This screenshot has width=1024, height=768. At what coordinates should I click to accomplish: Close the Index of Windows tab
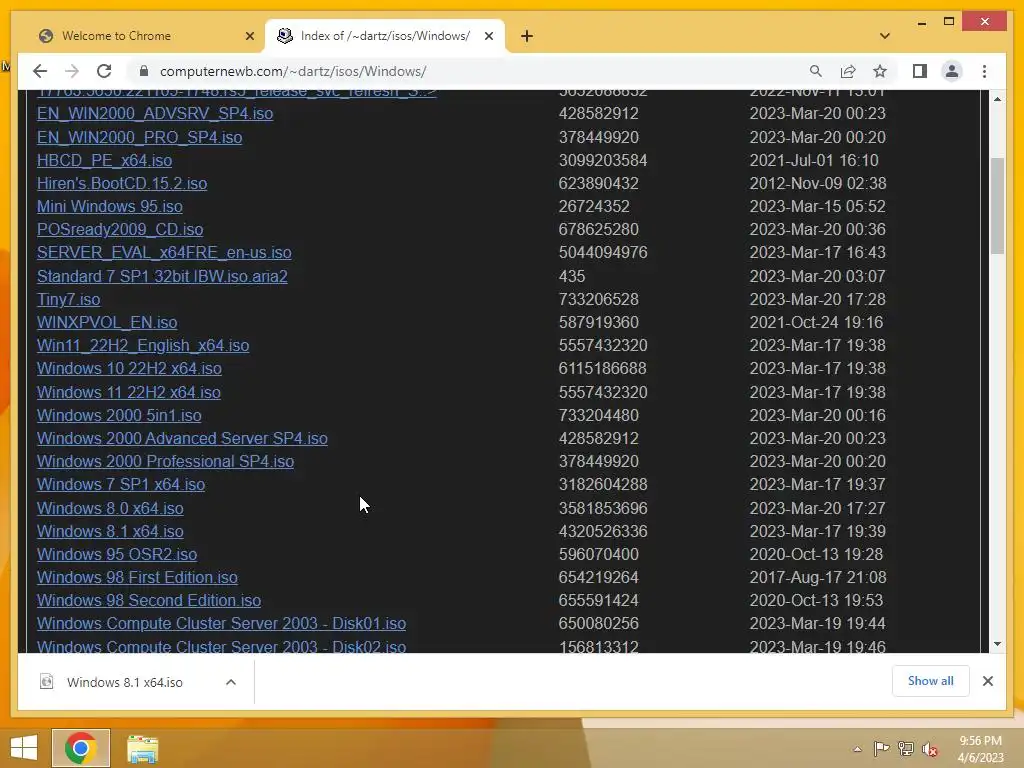click(488, 36)
